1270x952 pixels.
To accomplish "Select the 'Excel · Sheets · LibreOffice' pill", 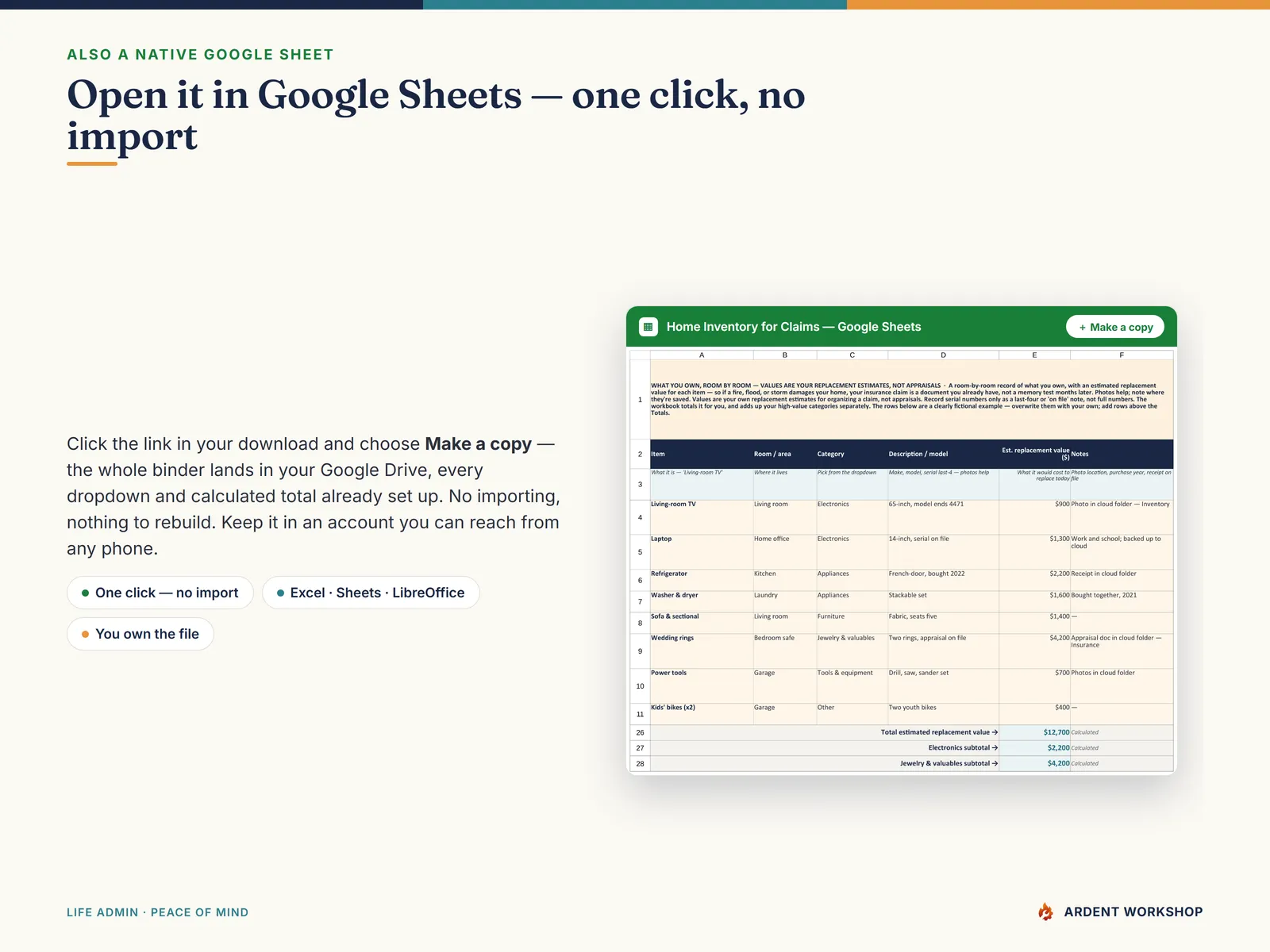I will [371, 593].
